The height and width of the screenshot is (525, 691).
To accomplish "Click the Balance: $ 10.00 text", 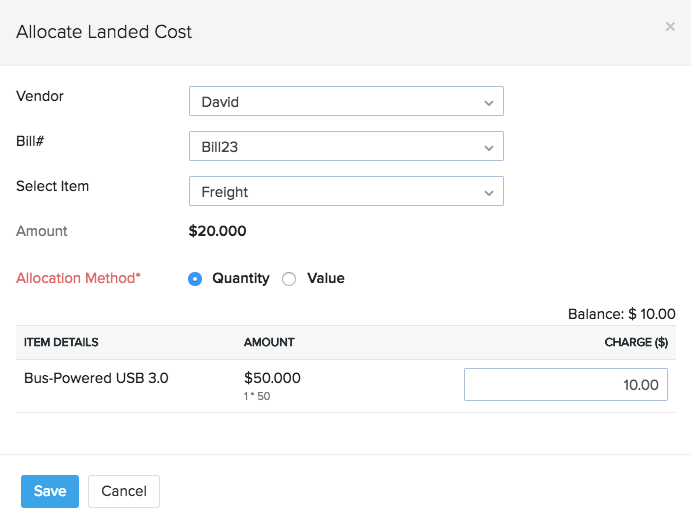I will click(x=621, y=314).
